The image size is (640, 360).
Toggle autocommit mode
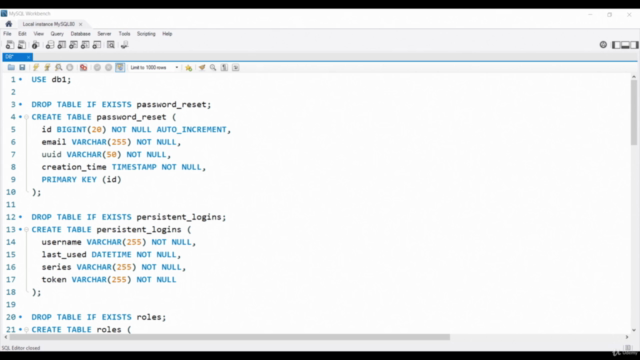pyautogui.click(x=120, y=67)
